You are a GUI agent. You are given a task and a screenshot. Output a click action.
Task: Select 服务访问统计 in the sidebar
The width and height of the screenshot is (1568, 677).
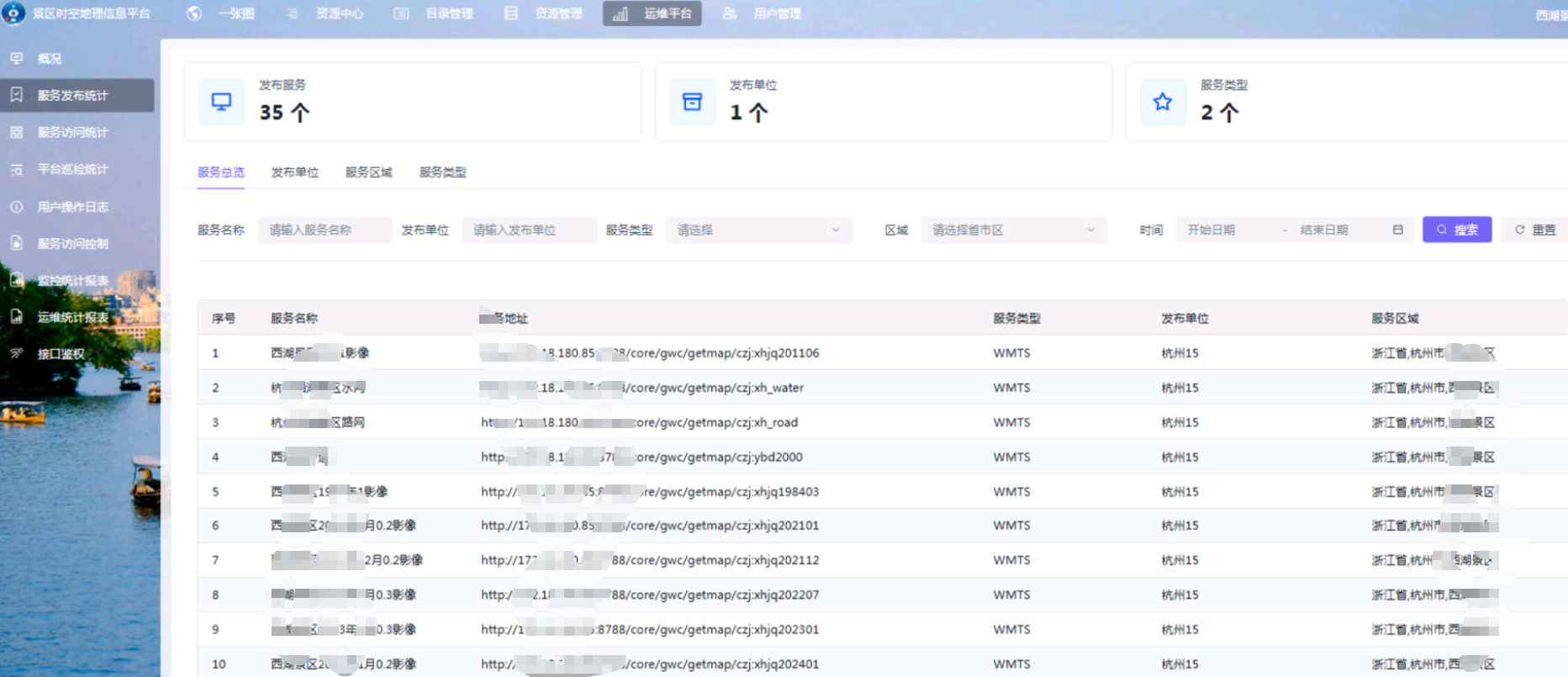pos(72,132)
